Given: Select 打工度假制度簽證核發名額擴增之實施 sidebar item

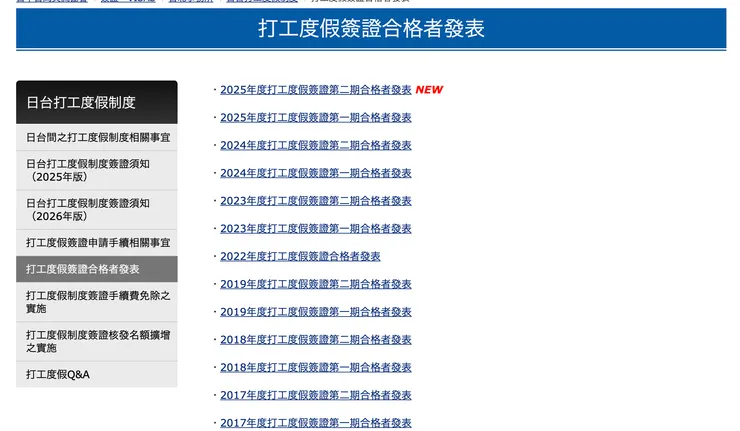Looking at the screenshot, I should click(x=97, y=341).
